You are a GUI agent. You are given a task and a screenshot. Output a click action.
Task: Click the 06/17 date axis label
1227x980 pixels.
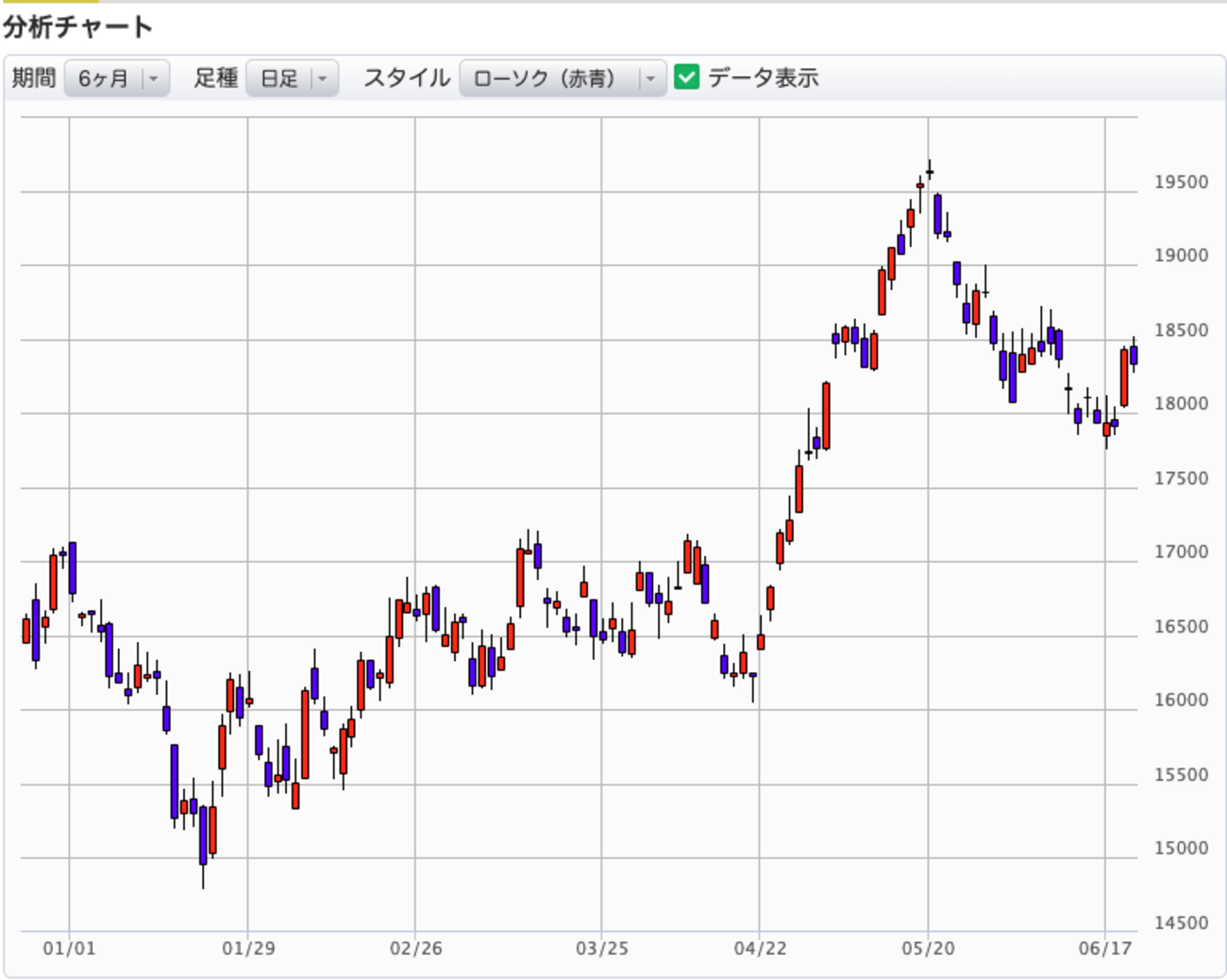click(1104, 948)
